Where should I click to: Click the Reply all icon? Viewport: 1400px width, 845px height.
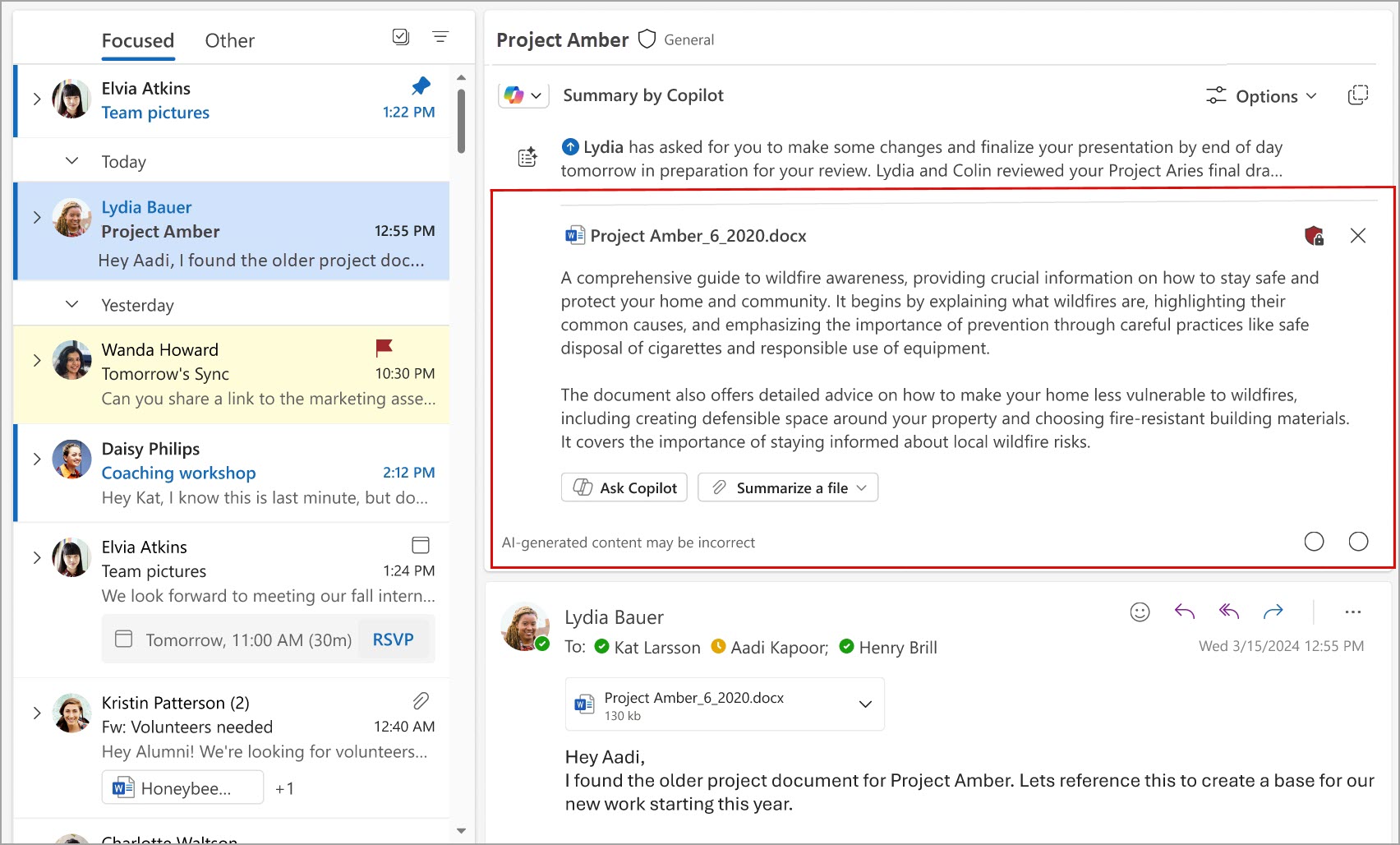pos(1228,611)
